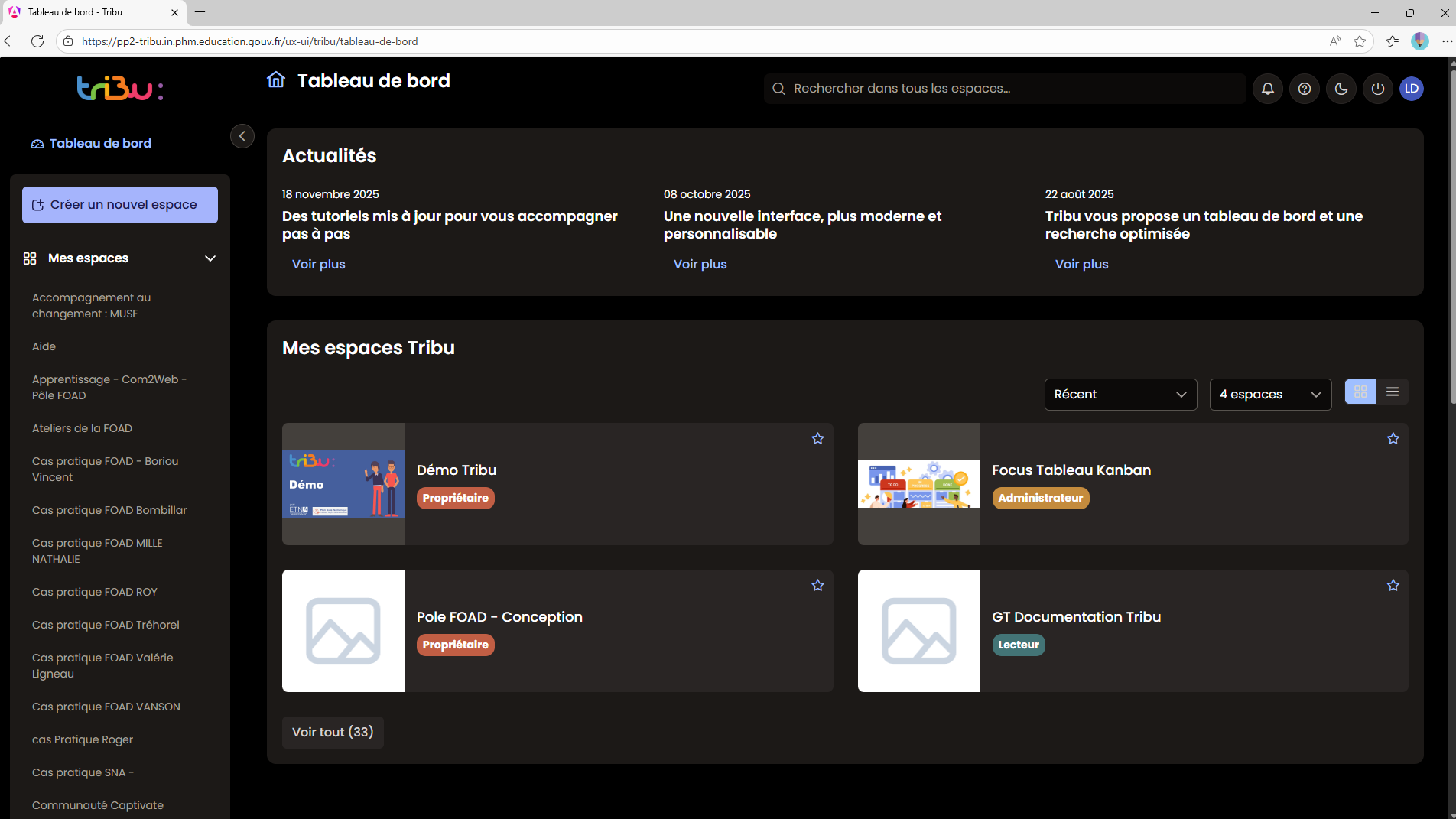
Task: Switch to list view of spaces
Action: point(1393,392)
